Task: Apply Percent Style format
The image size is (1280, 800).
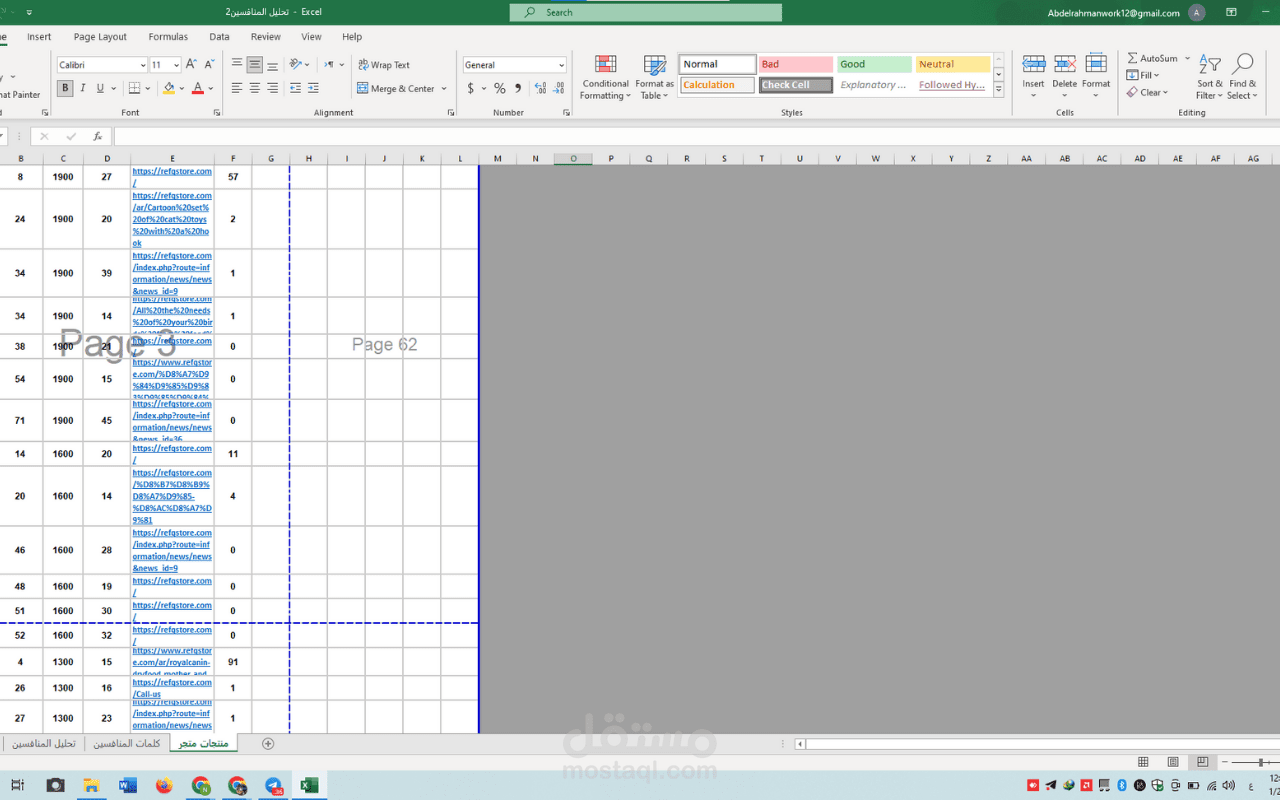Action: [x=500, y=88]
